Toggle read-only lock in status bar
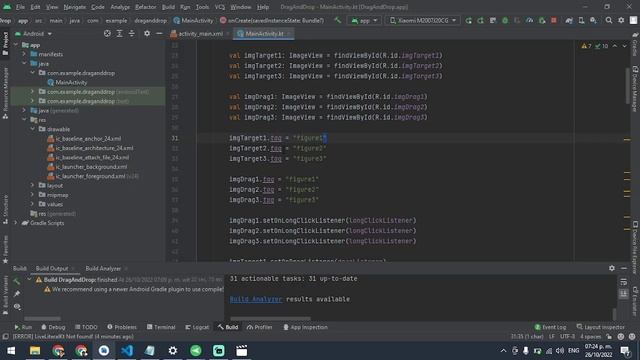640x360 pixels. coord(609,337)
